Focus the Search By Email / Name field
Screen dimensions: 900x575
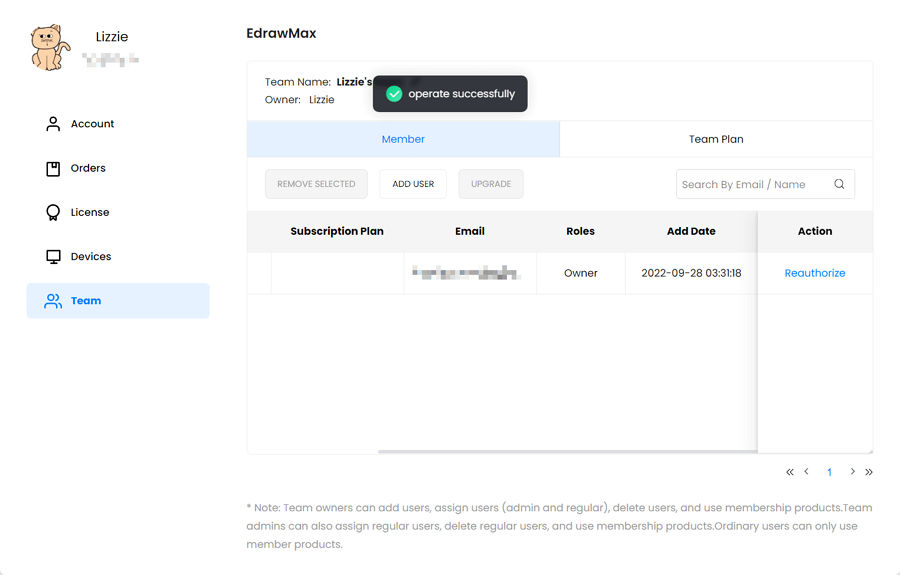[752, 184]
